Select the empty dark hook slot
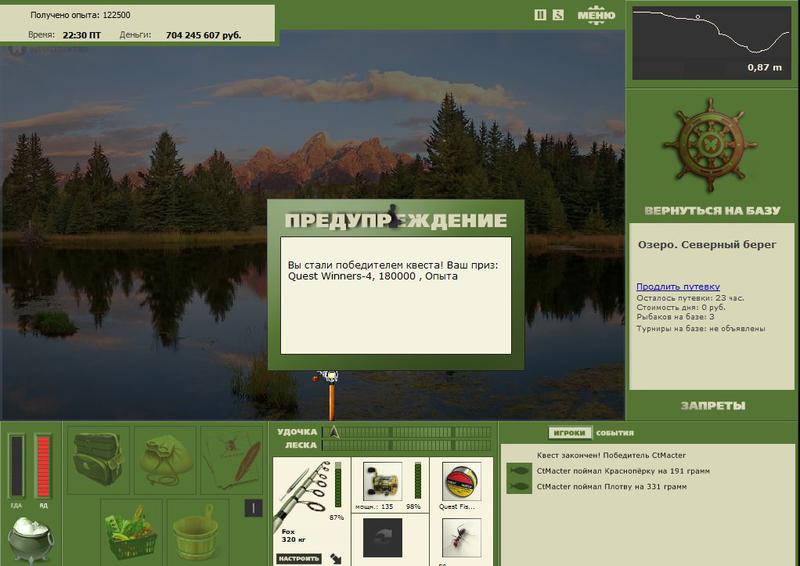 coord(383,538)
